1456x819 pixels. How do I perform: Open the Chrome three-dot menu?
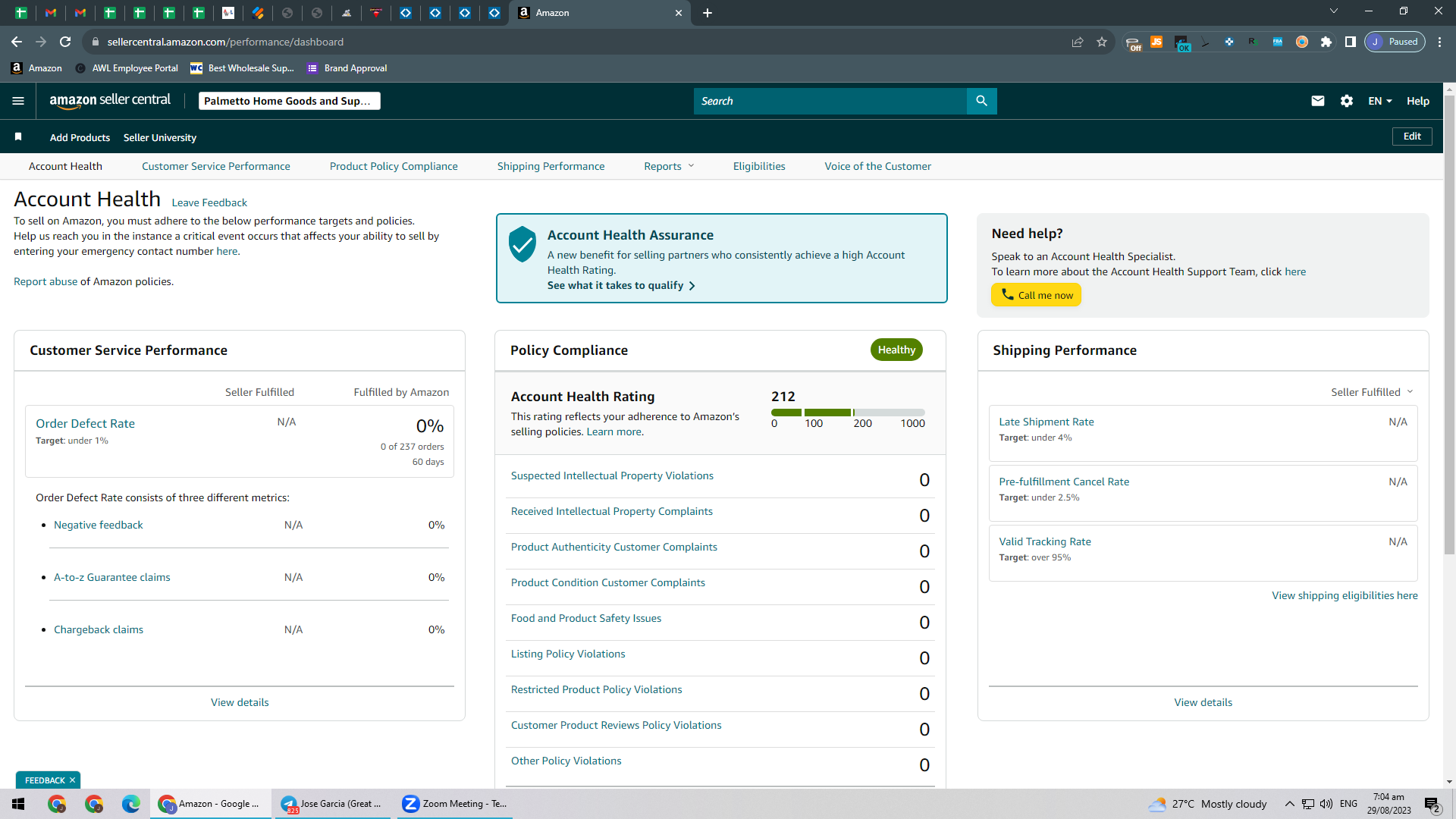tap(1439, 42)
